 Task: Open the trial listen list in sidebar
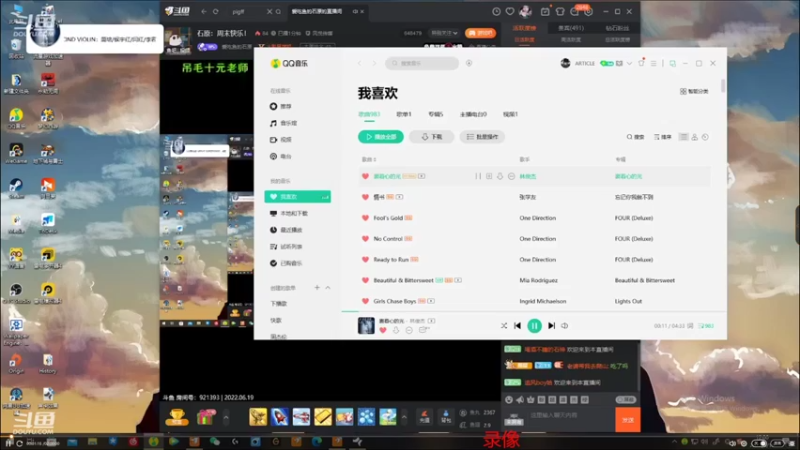pos(286,246)
